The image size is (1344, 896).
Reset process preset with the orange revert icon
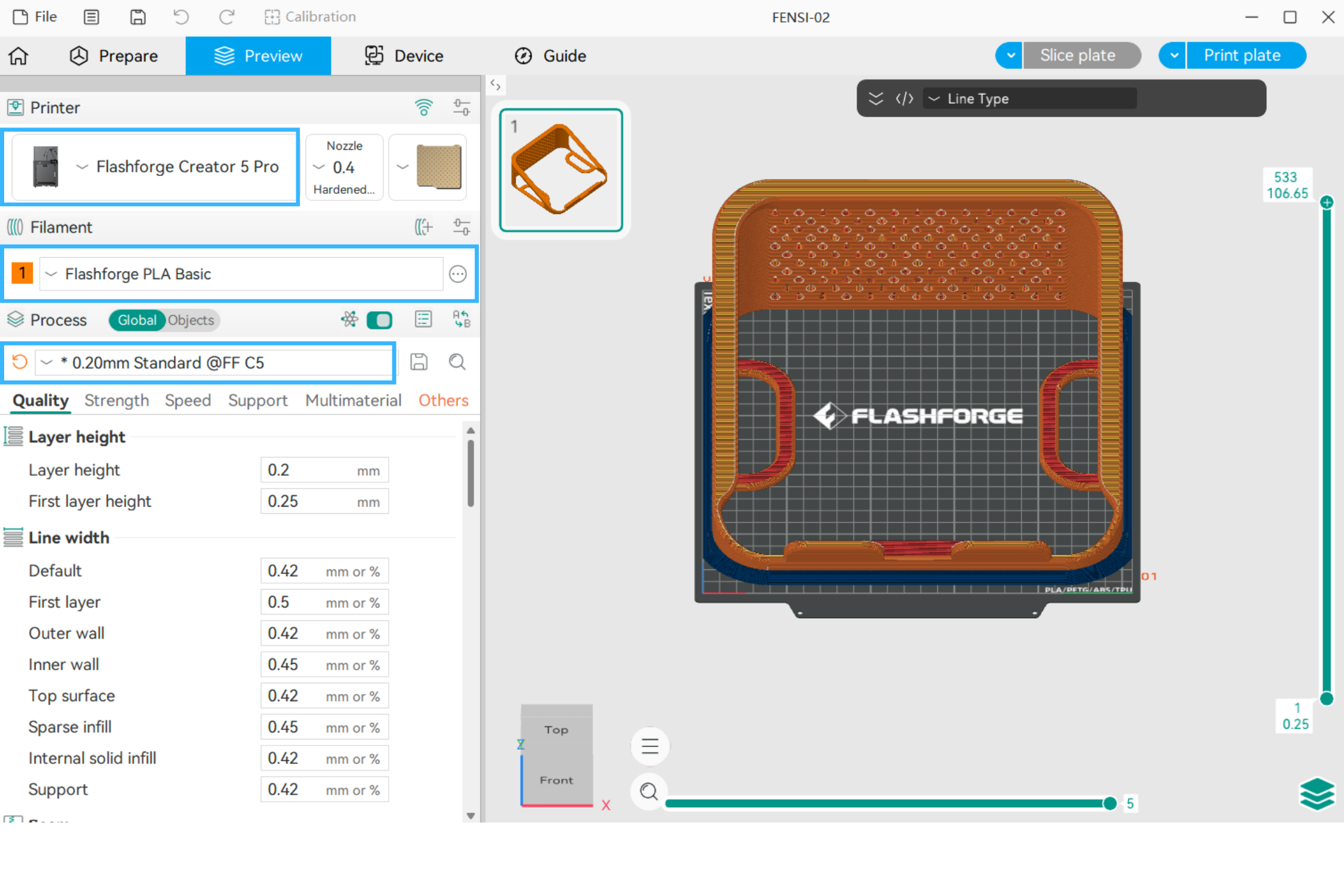pyautogui.click(x=20, y=362)
